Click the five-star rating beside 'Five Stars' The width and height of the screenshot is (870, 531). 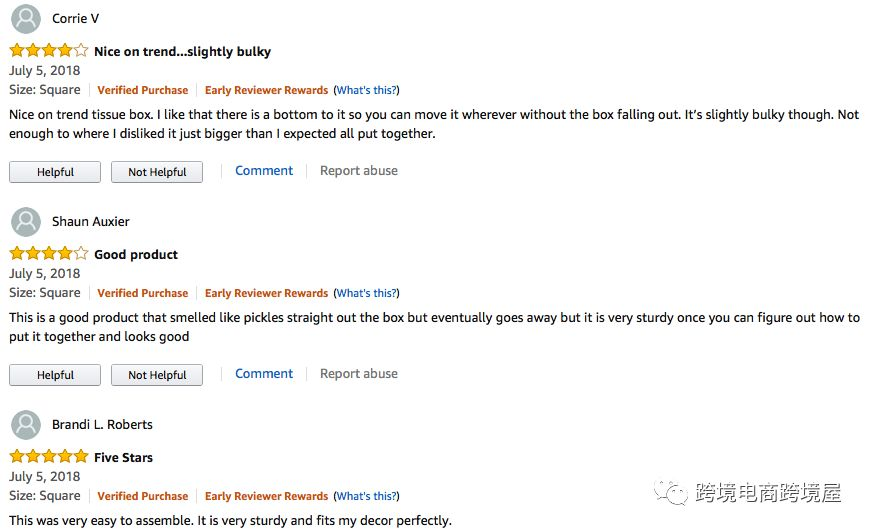[x=49, y=457]
